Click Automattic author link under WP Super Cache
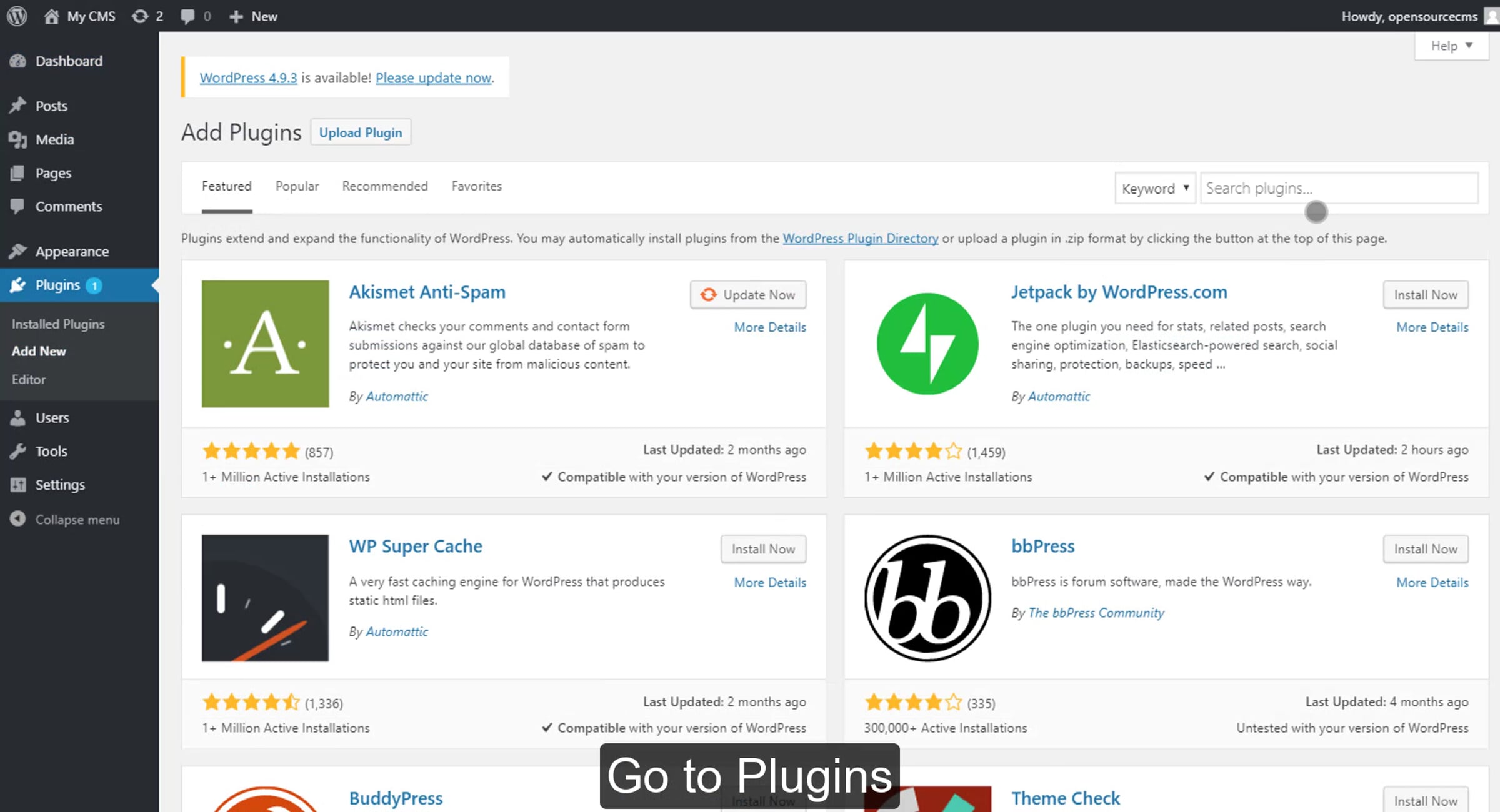Viewport: 1500px width, 812px height. pyautogui.click(x=397, y=631)
